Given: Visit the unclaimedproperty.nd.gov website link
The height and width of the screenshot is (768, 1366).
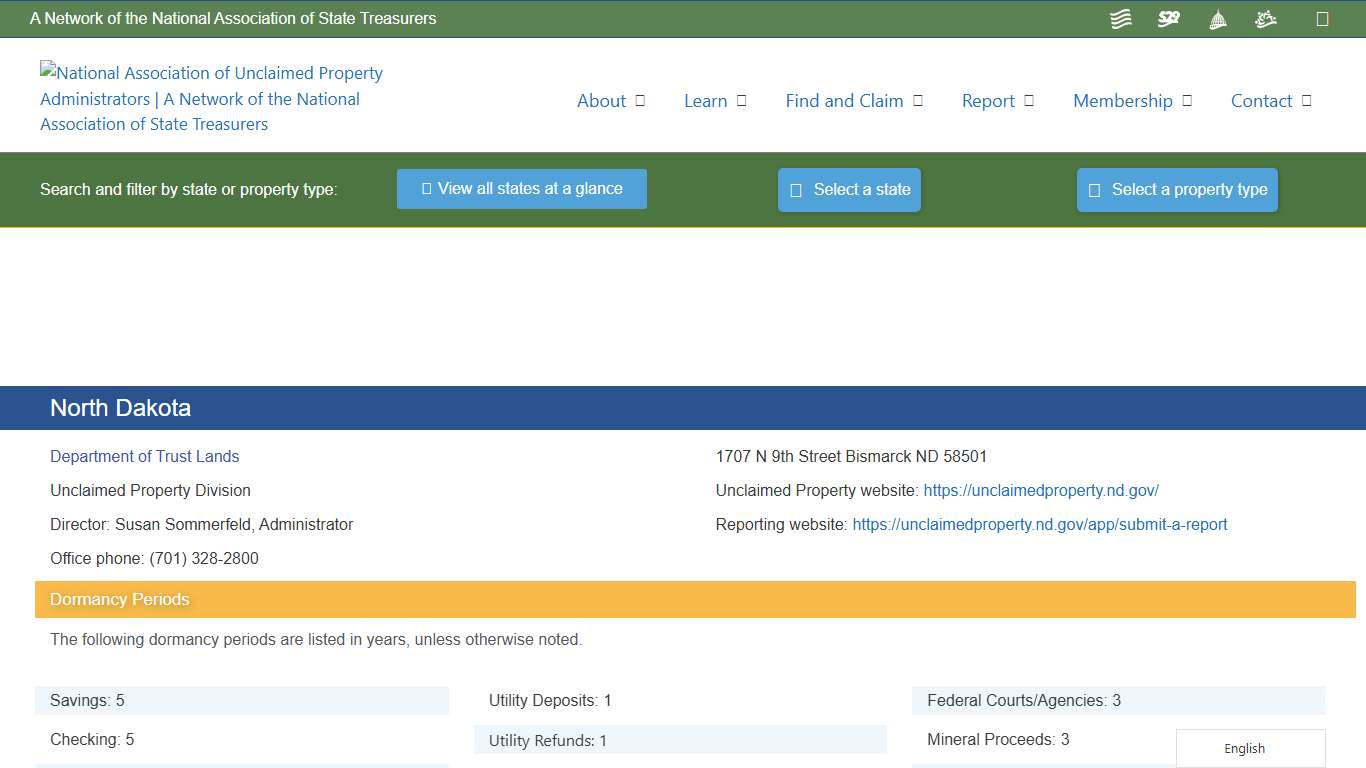Looking at the screenshot, I should coord(1042,490).
